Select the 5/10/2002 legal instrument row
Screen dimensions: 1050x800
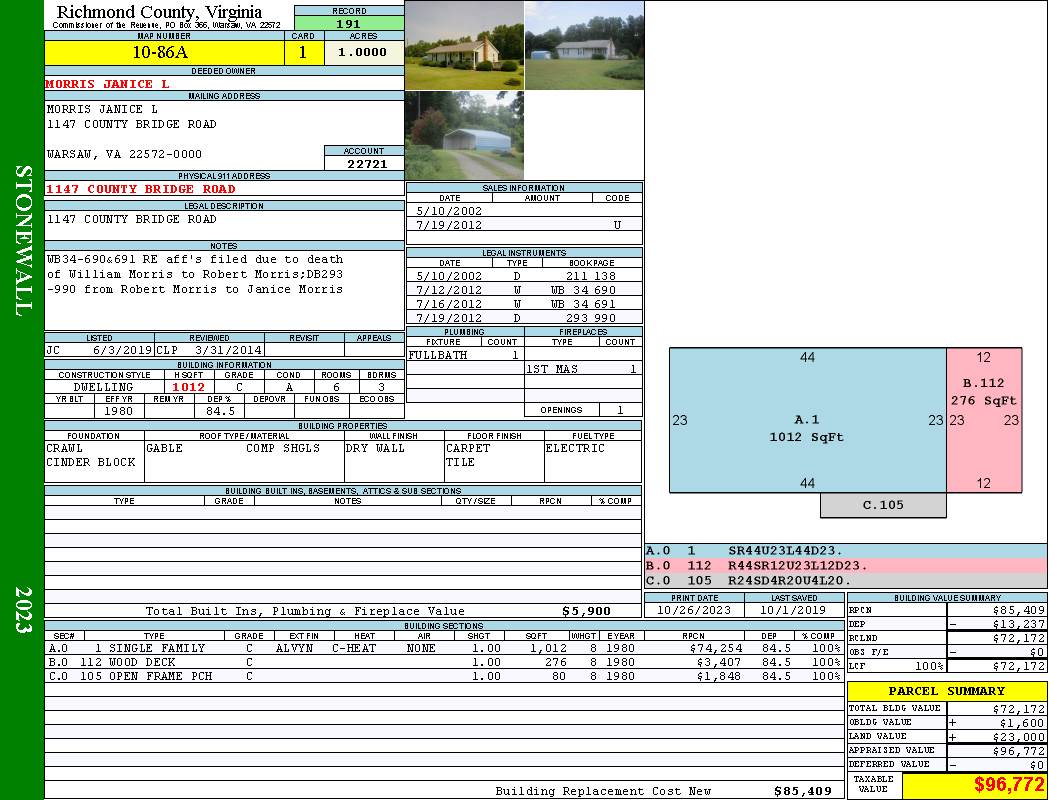point(524,275)
